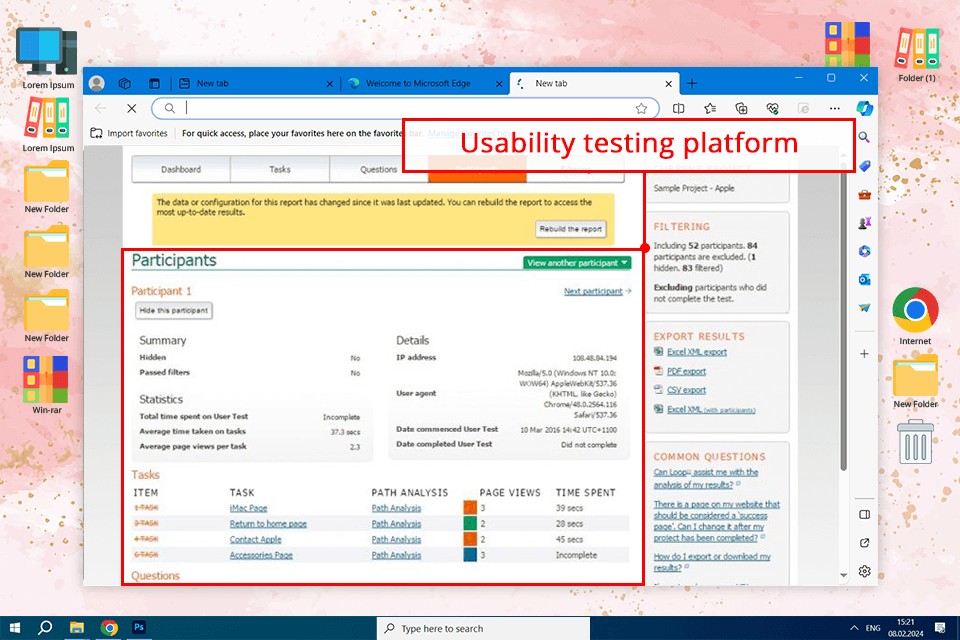Open File Explorer from the taskbar

[x=77, y=628]
